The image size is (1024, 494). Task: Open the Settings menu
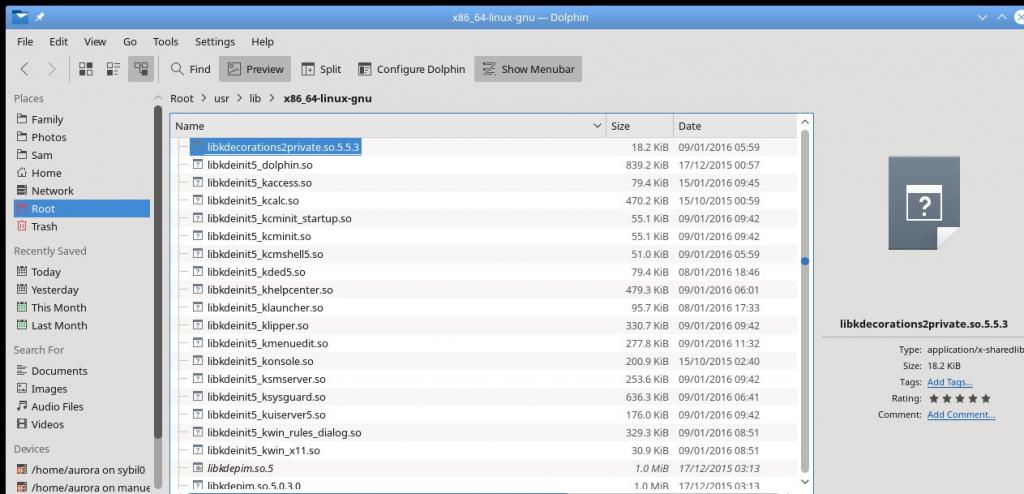[215, 42]
